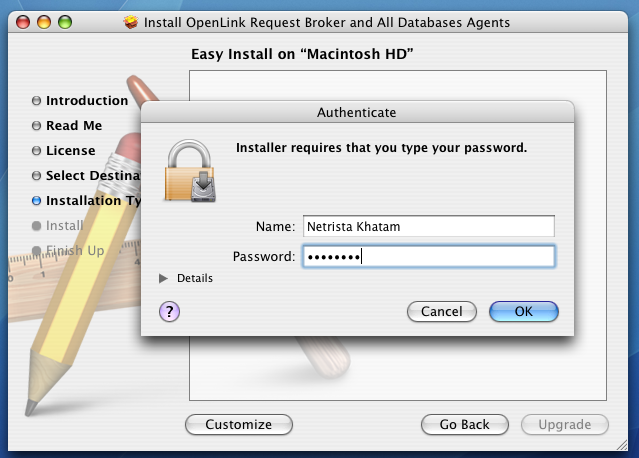Open help with the purple question mark button
Screen dimensions: 639x458
click(170, 311)
